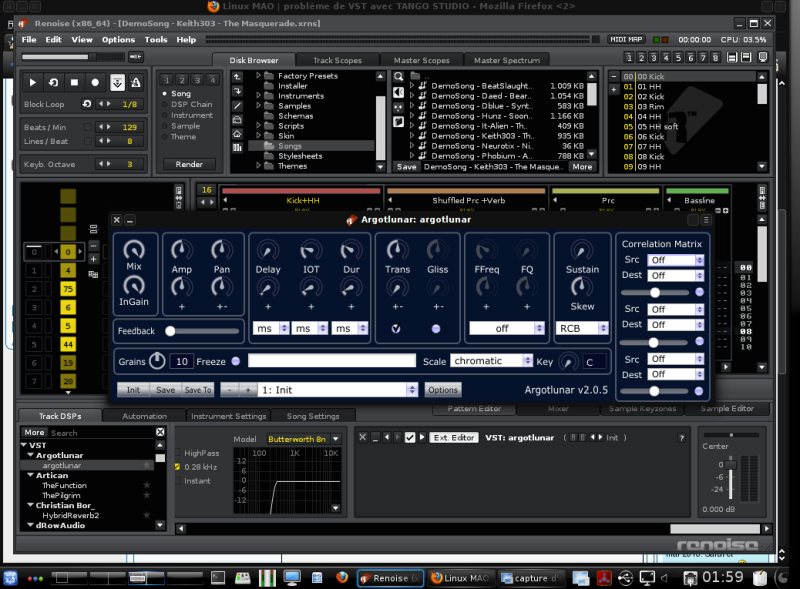Click the Sustain knob
The width and height of the screenshot is (800, 589).
581,251
